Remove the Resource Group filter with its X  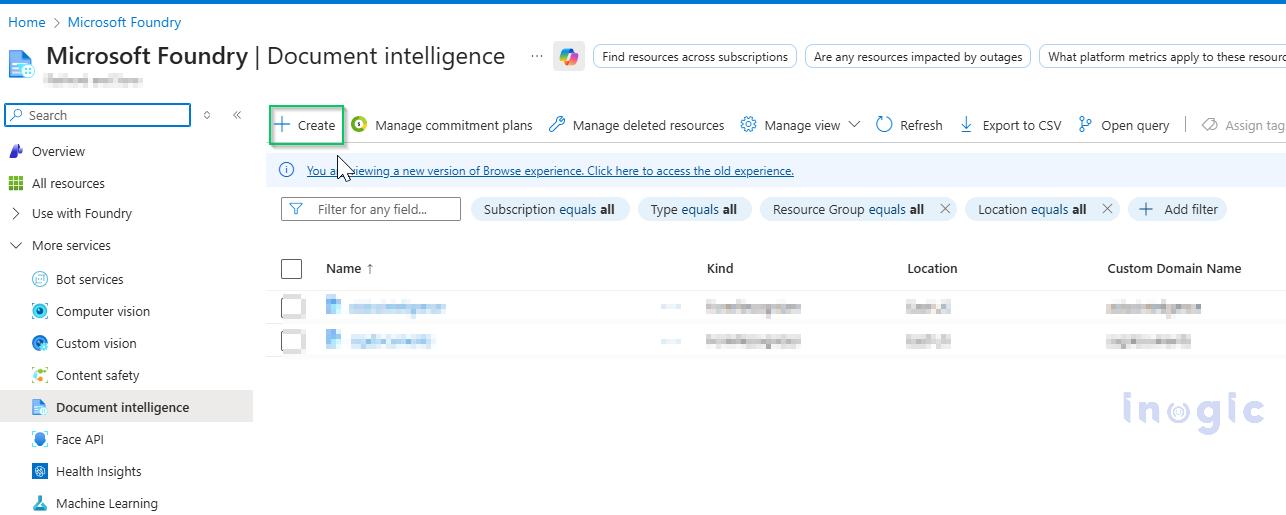(945, 209)
